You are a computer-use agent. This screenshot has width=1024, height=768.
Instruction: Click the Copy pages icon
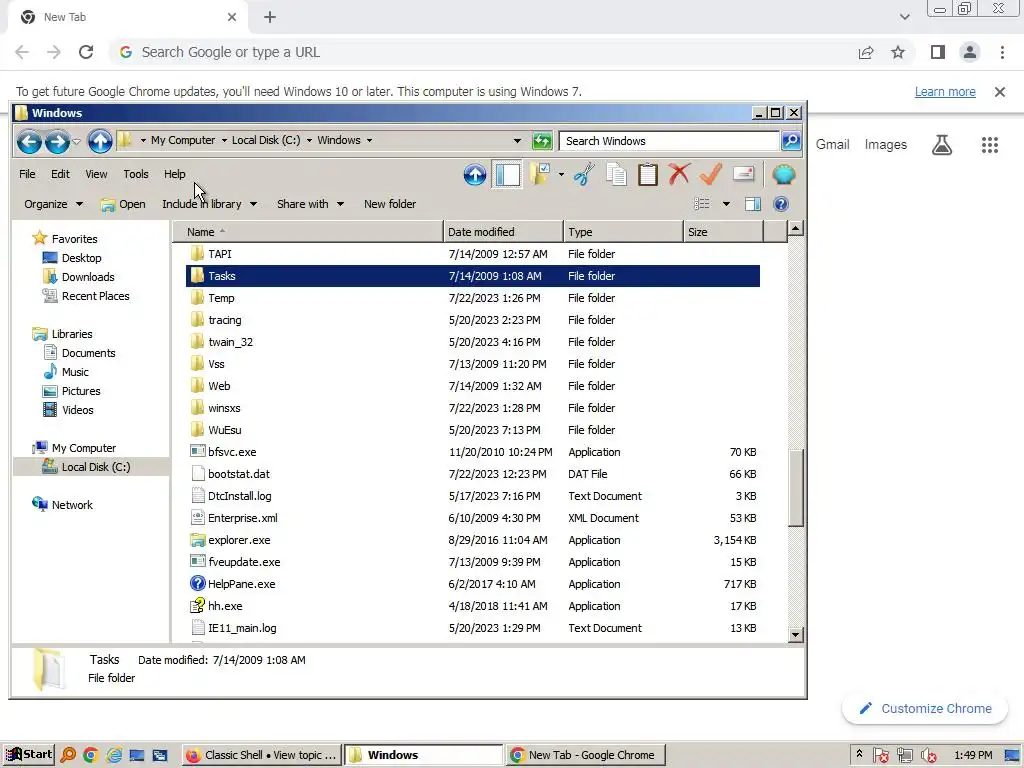click(616, 174)
